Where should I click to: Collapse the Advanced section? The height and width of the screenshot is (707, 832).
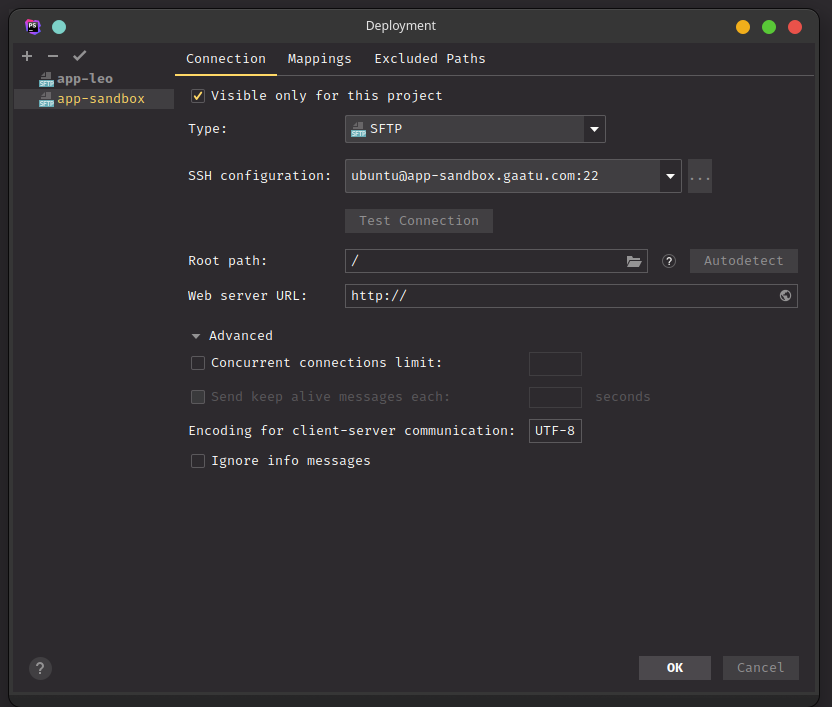[196, 336]
